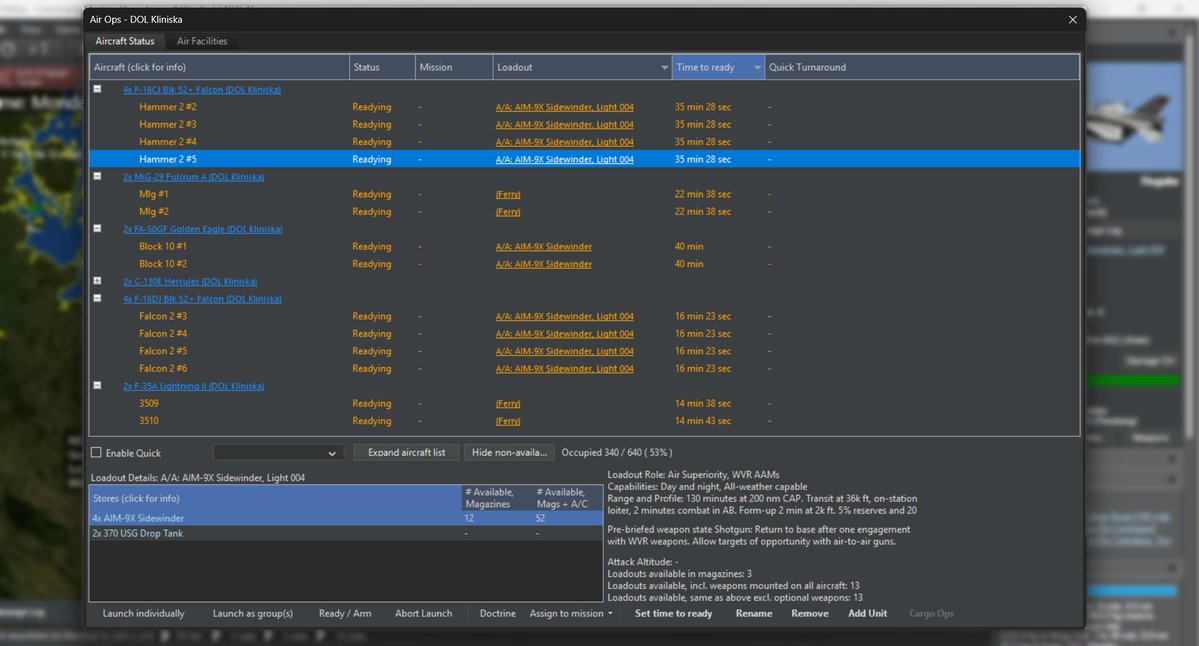The width and height of the screenshot is (1199, 646).
Task: Open loadout link for Hammer 2 #3
Action: pyautogui.click(x=564, y=125)
